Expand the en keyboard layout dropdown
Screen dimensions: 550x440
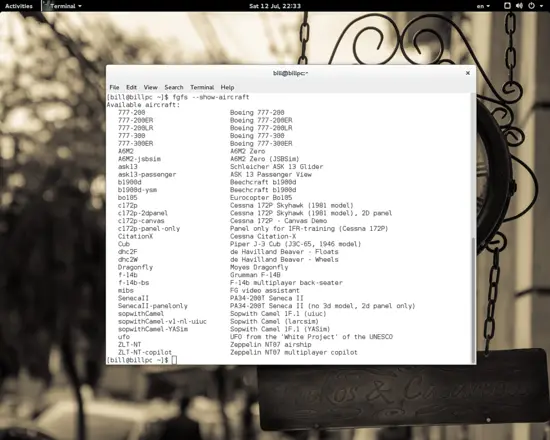(x=483, y=6)
